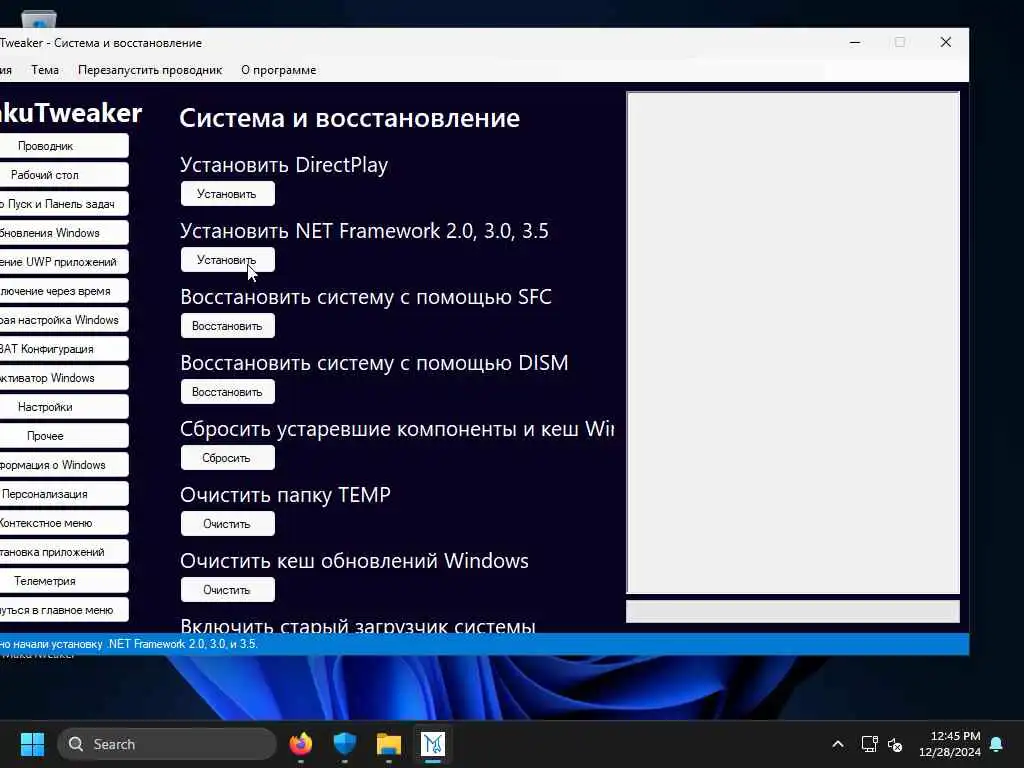The image size is (1024, 768).
Task: Open the Тема menu
Action: 44,70
